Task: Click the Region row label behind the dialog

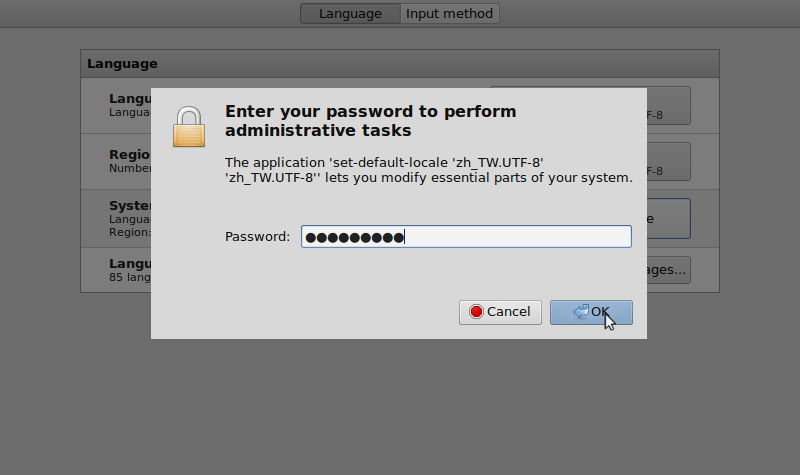Action: point(130,155)
